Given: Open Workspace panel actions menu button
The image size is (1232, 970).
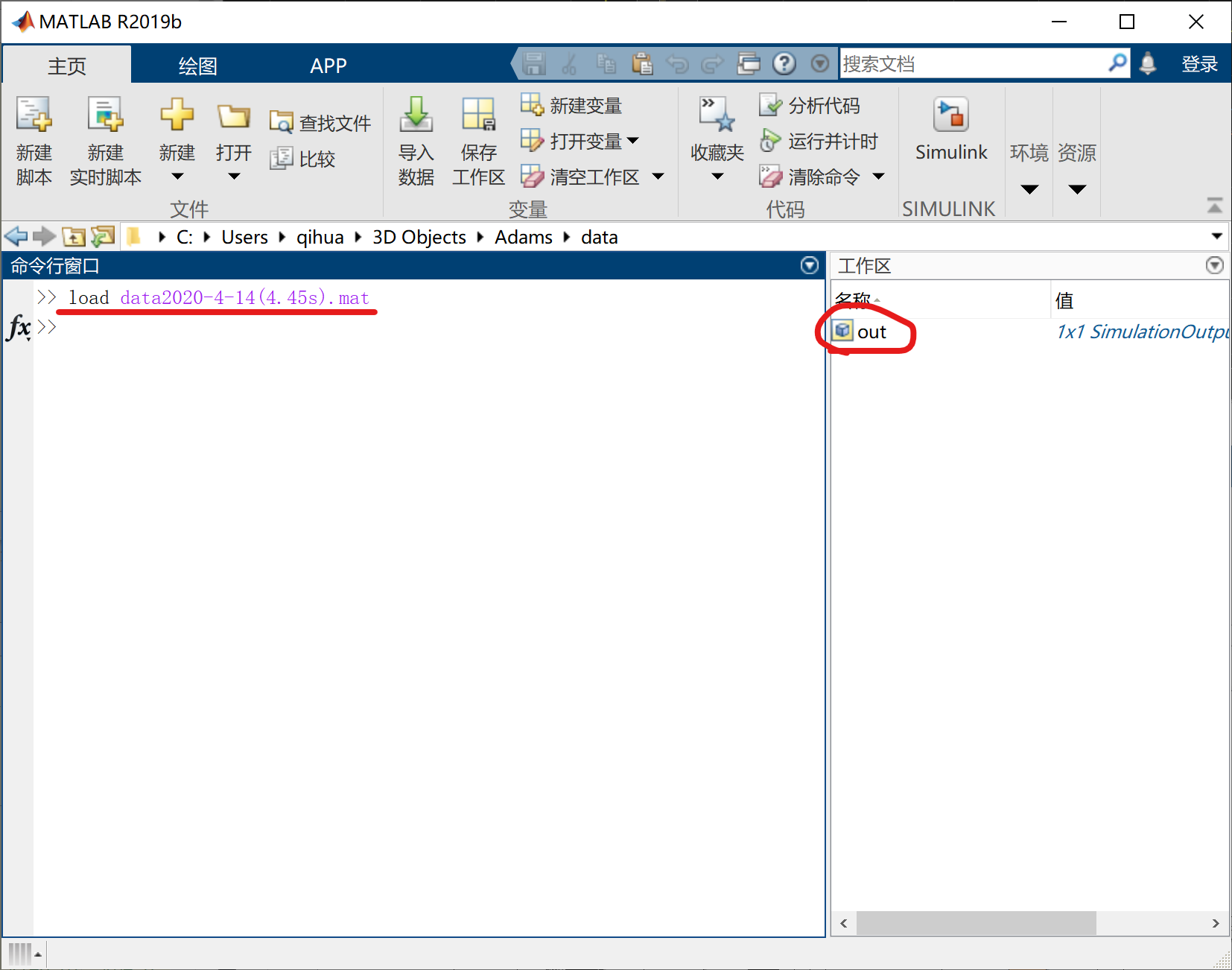Looking at the screenshot, I should [1215, 265].
